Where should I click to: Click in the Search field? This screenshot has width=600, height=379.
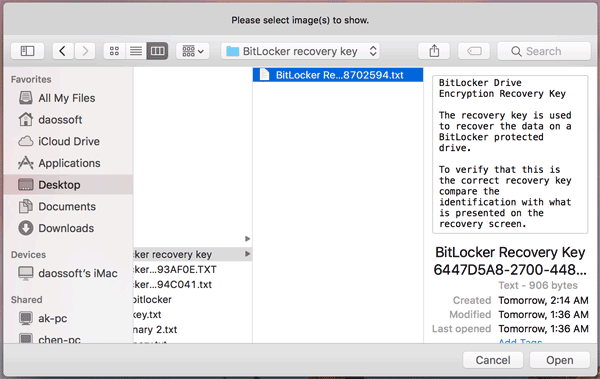(544, 51)
